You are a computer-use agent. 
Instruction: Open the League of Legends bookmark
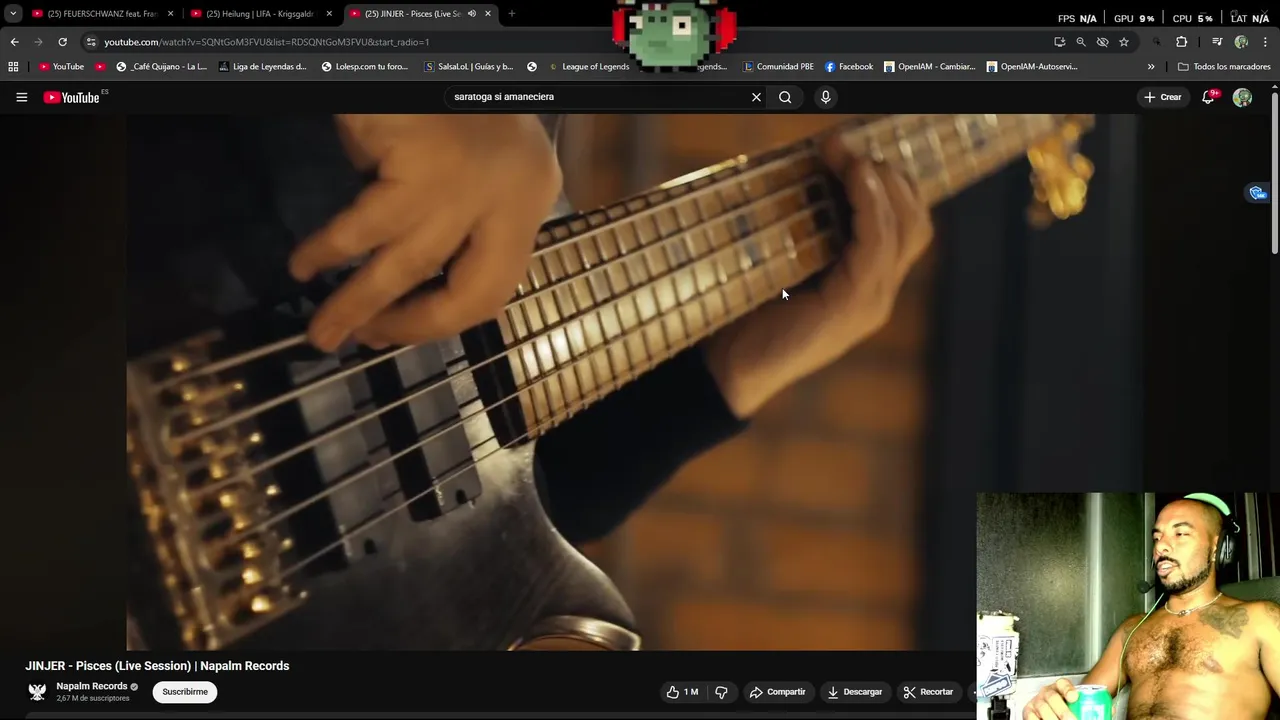pos(589,67)
